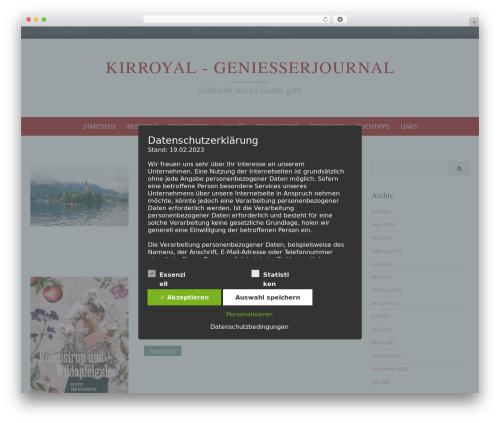The image size is (500, 423).
Task: Open the Datenschutzbedingungen link
Action: [249, 327]
